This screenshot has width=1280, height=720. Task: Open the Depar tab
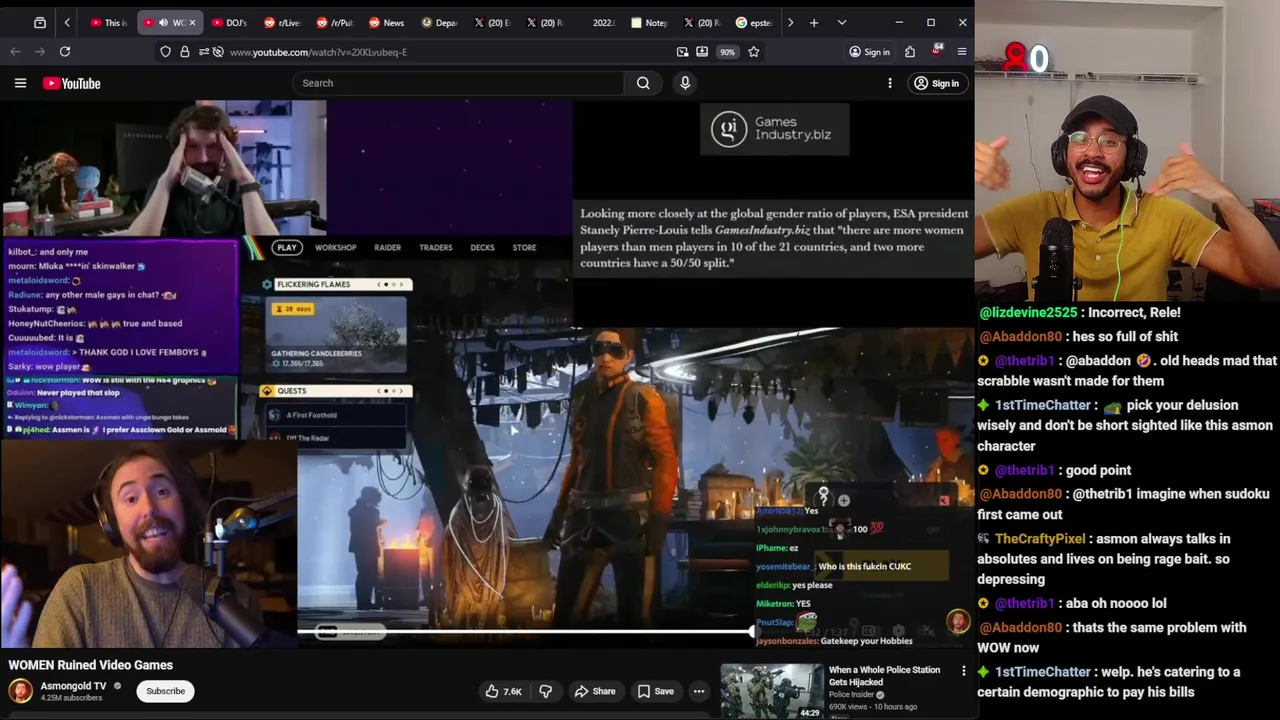point(439,22)
